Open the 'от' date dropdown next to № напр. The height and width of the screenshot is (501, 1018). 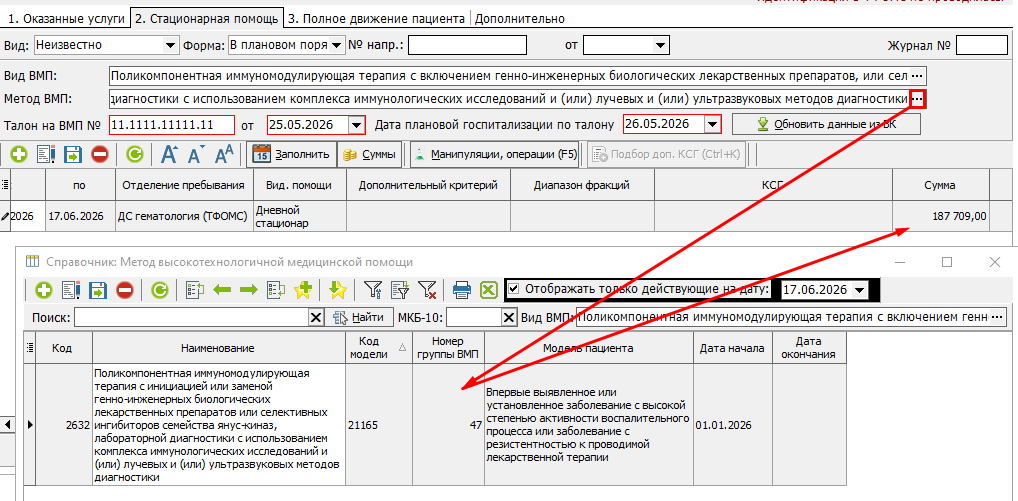[661, 45]
